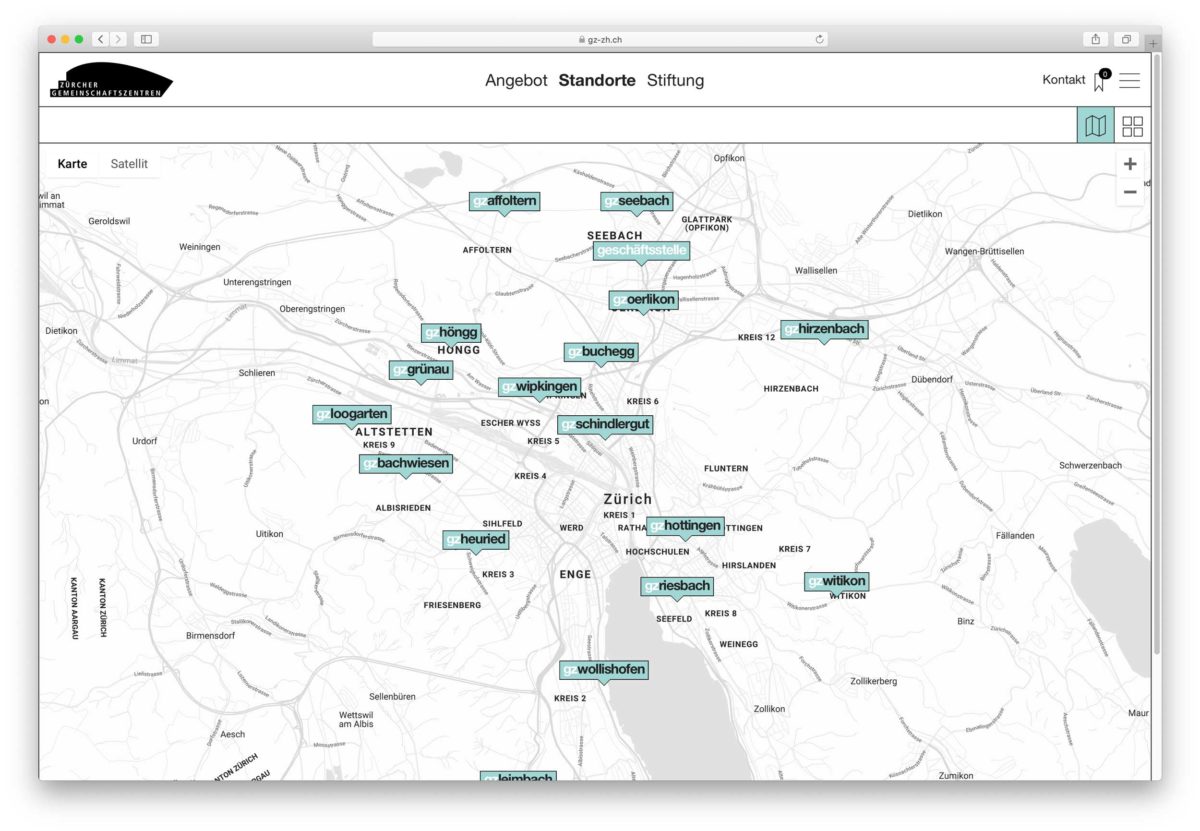Reload the page in Safari

point(820,39)
